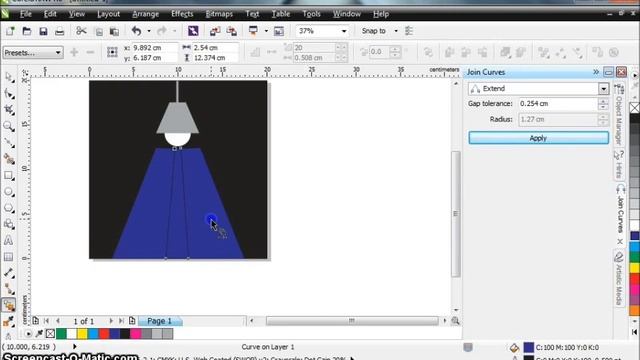
Task: Save the document with the floppy icon
Action: coord(43,31)
